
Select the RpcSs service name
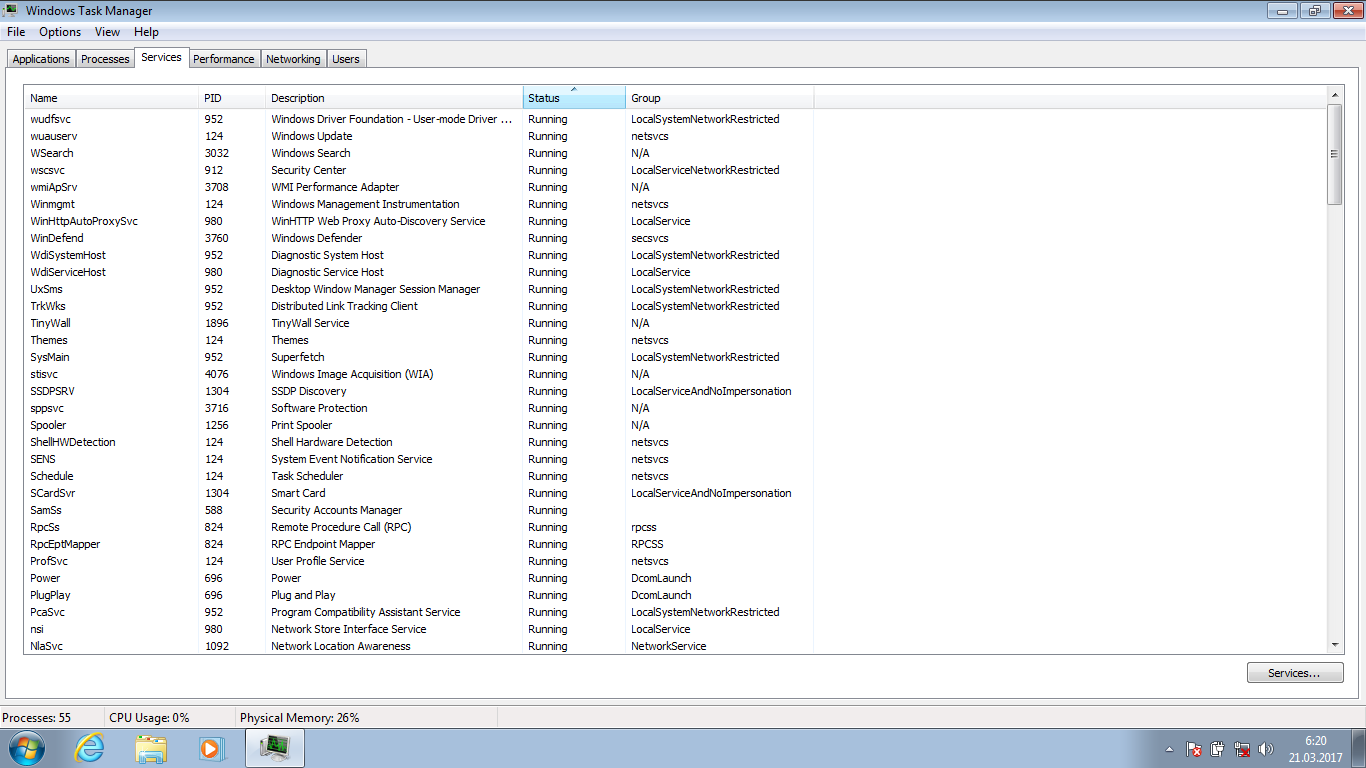45,527
